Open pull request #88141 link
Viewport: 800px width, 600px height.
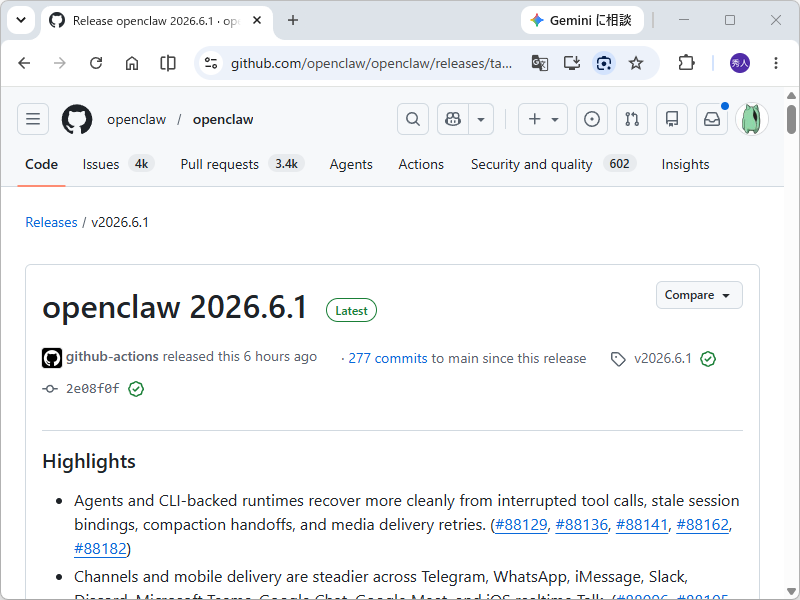pyautogui.click(x=642, y=524)
